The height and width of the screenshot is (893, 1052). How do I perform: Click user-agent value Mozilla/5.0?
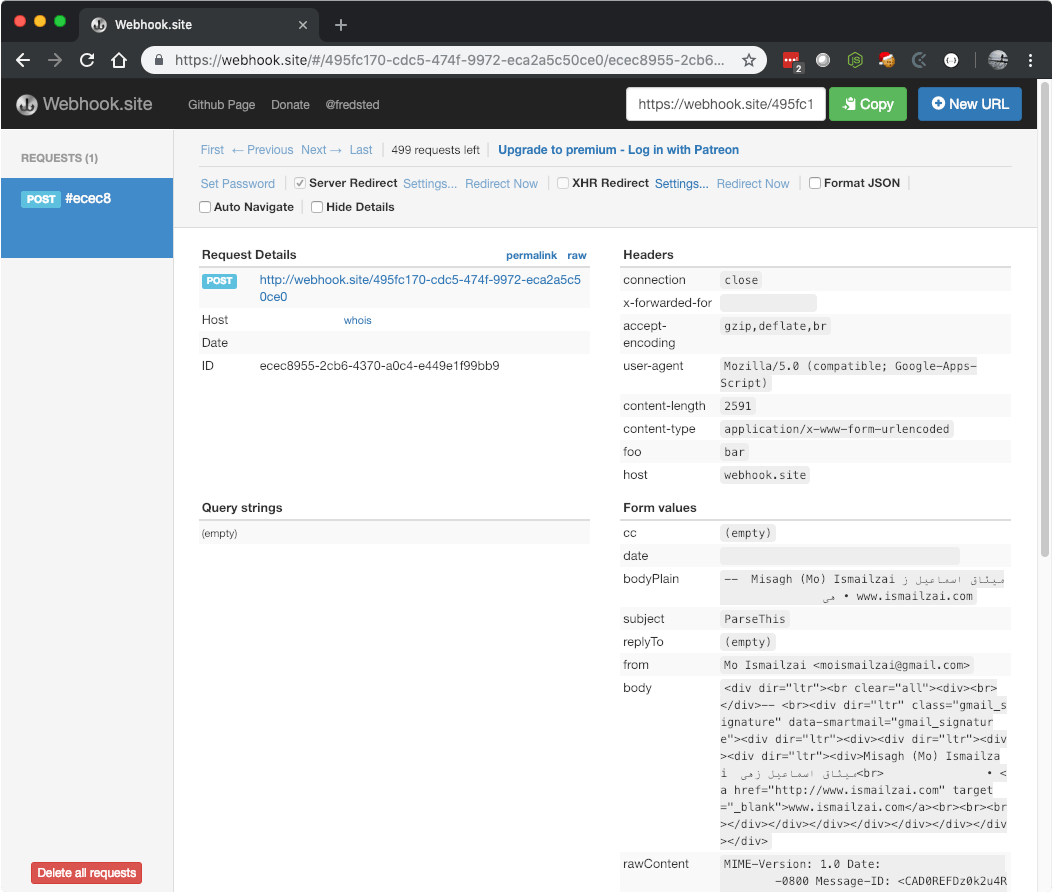point(849,374)
